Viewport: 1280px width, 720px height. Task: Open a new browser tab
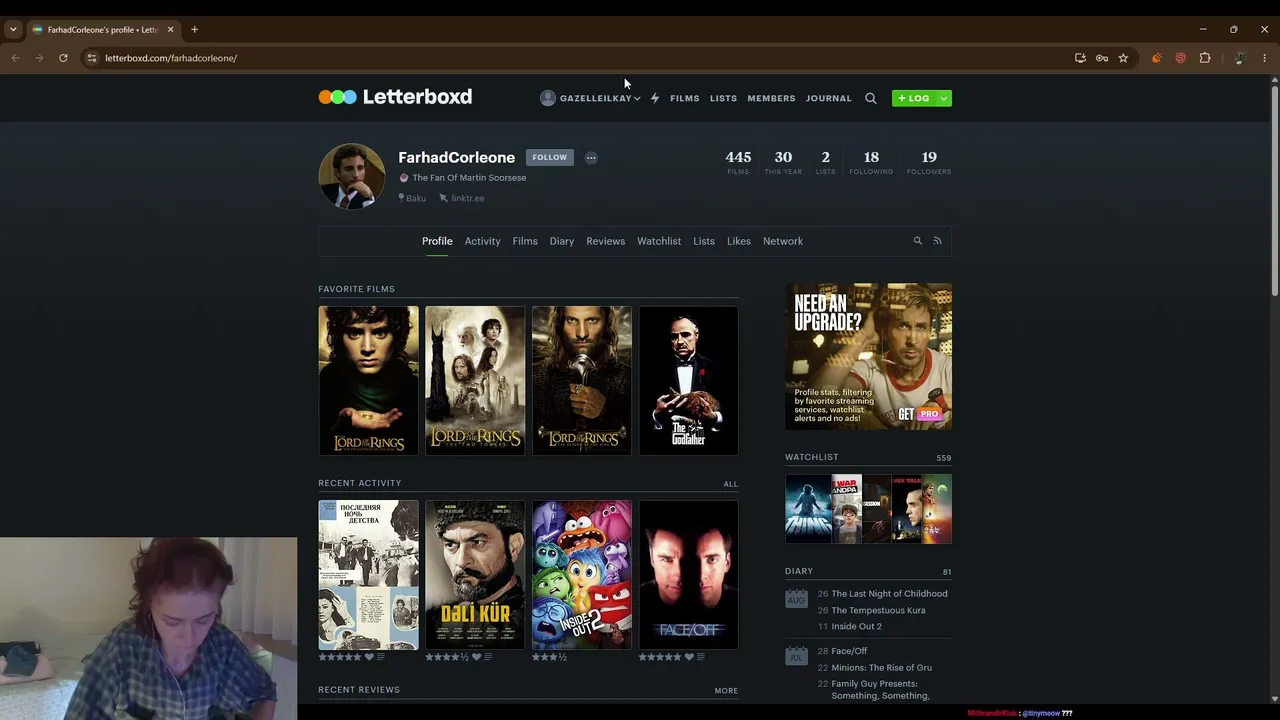[194, 30]
